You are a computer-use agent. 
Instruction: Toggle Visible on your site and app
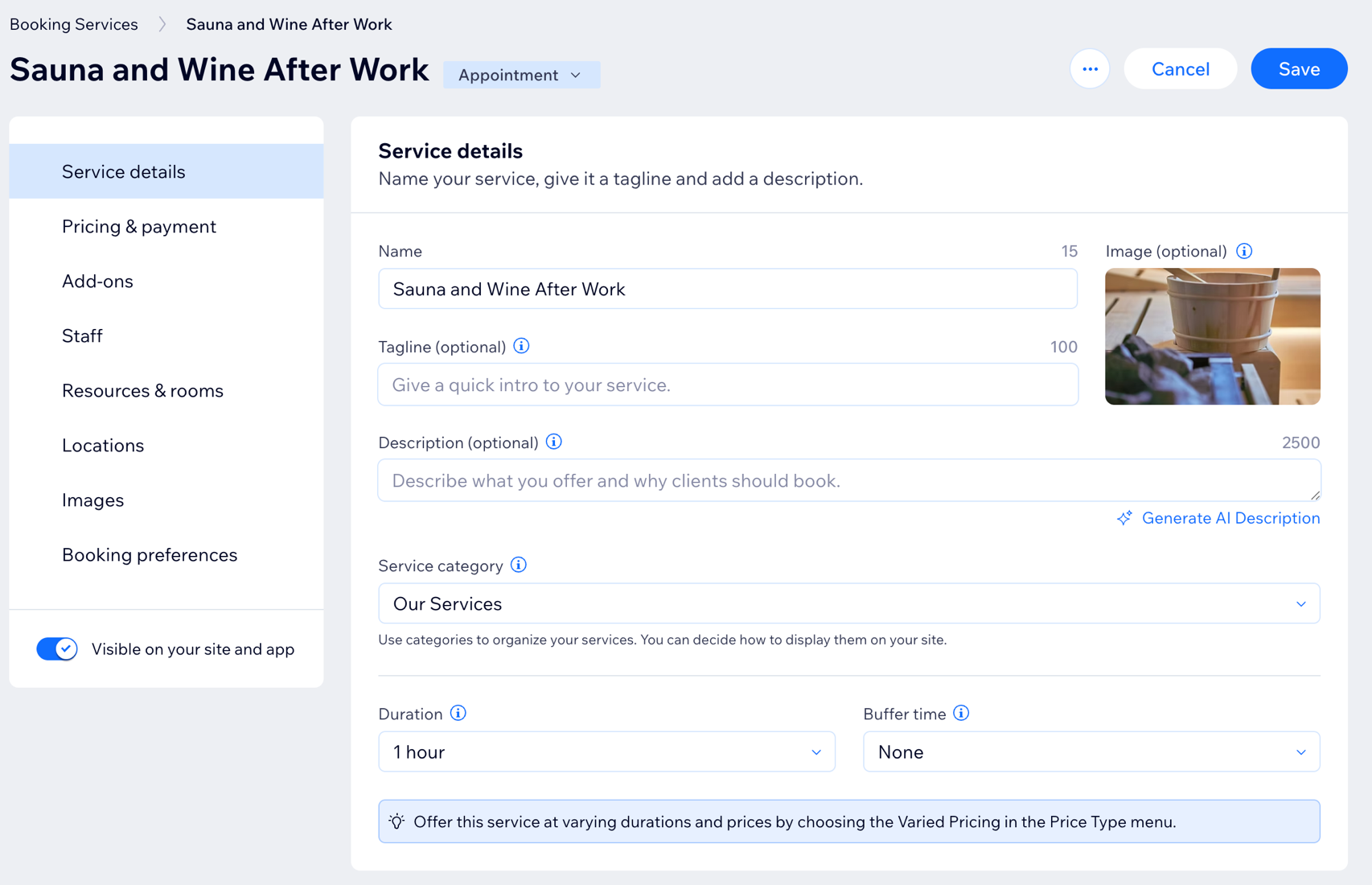(57, 648)
